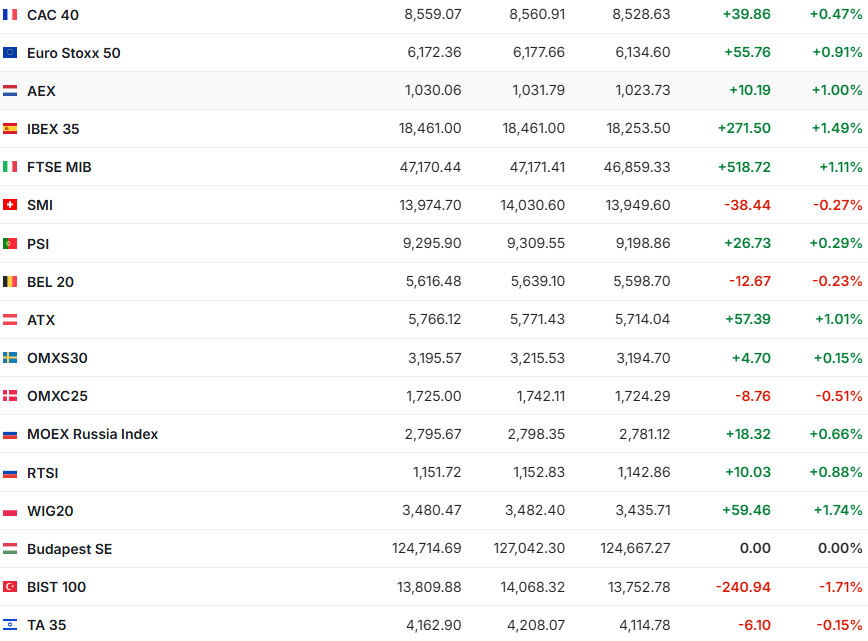Click the Portugal flag icon next to PSI
This screenshot has width=868, height=641.
pos(10,244)
